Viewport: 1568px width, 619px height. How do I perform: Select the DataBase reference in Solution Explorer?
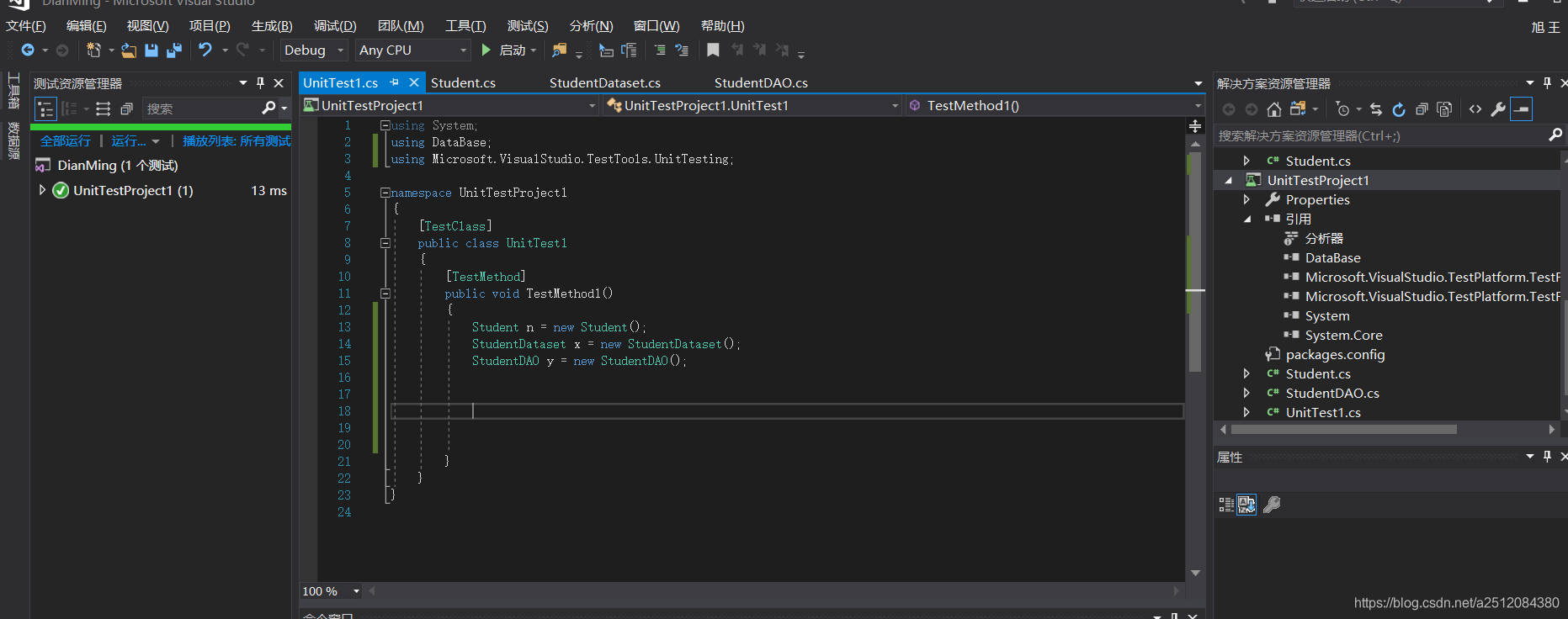tap(1332, 257)
